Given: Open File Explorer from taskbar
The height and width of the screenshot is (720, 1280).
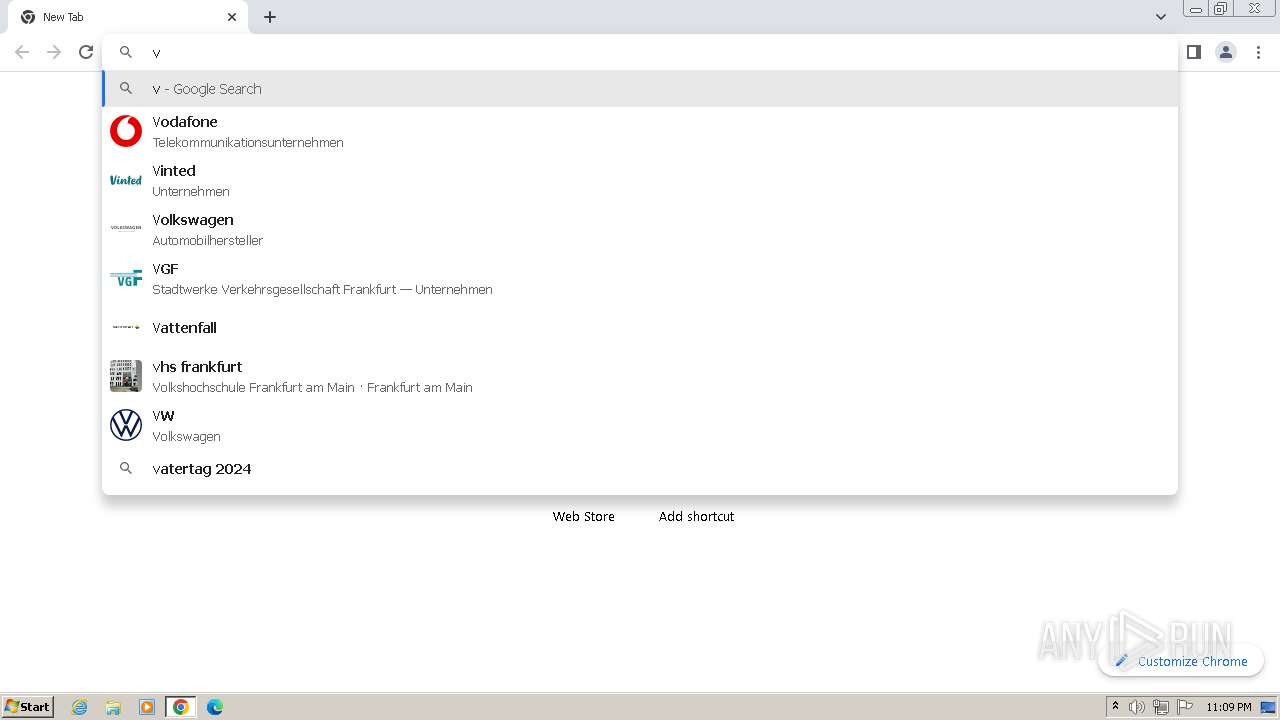Looking at the screenshot, I should point(113,707).
